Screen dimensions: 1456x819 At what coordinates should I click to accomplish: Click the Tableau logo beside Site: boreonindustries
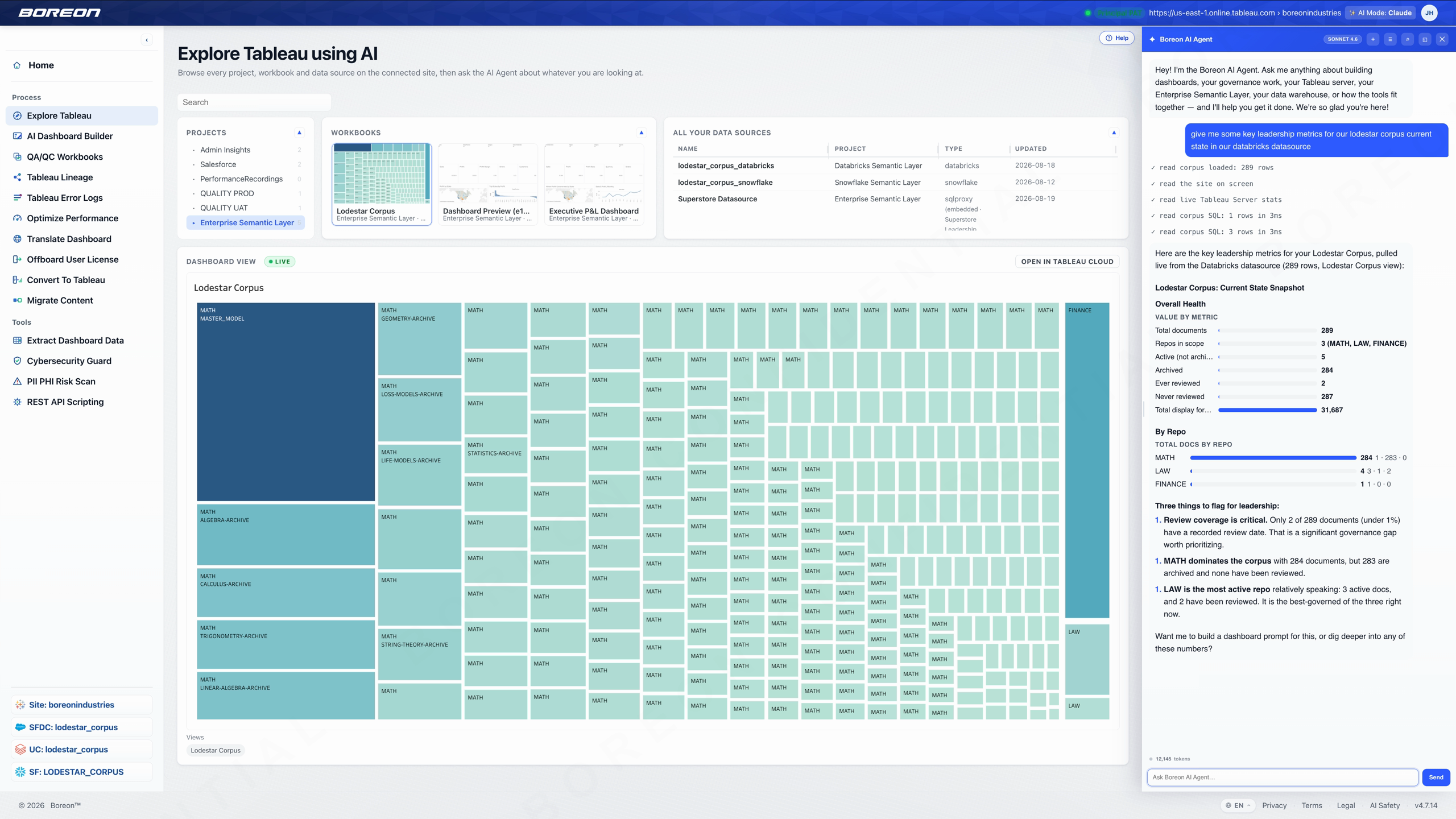point(20,705)
